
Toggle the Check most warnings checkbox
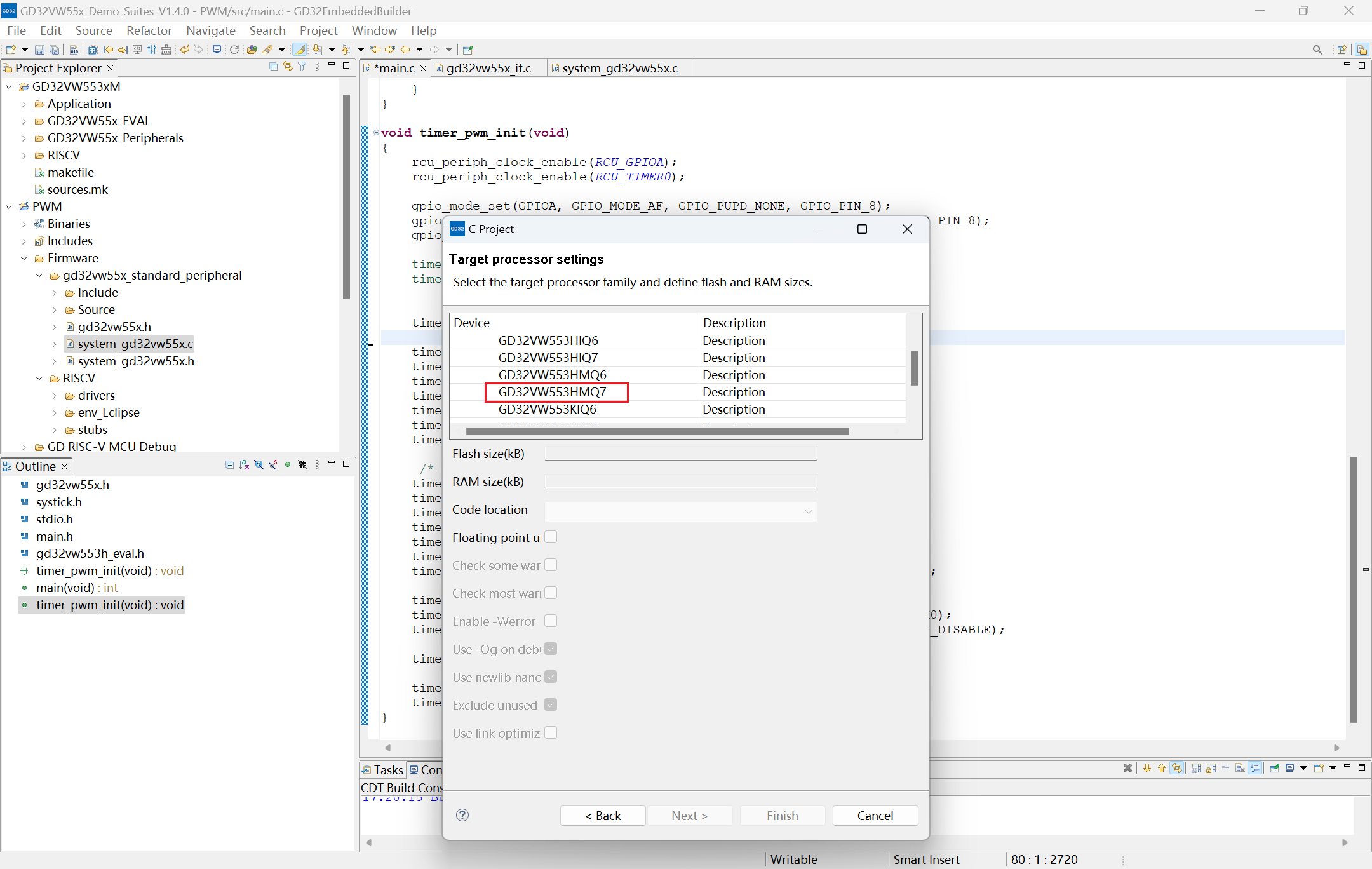[x=551, y=593]
